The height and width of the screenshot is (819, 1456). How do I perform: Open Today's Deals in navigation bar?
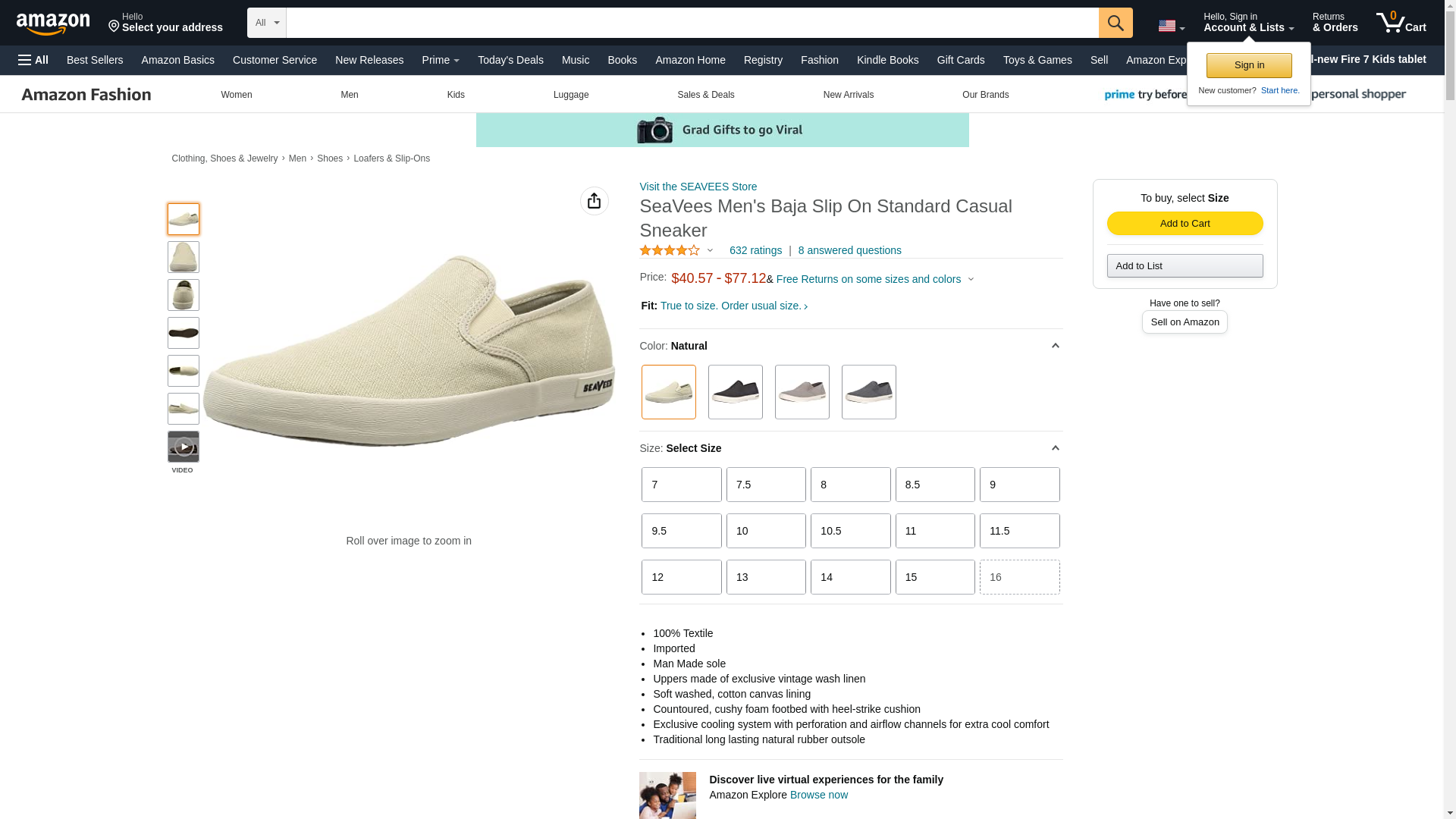pyautogui.click(x=510, y=60)
